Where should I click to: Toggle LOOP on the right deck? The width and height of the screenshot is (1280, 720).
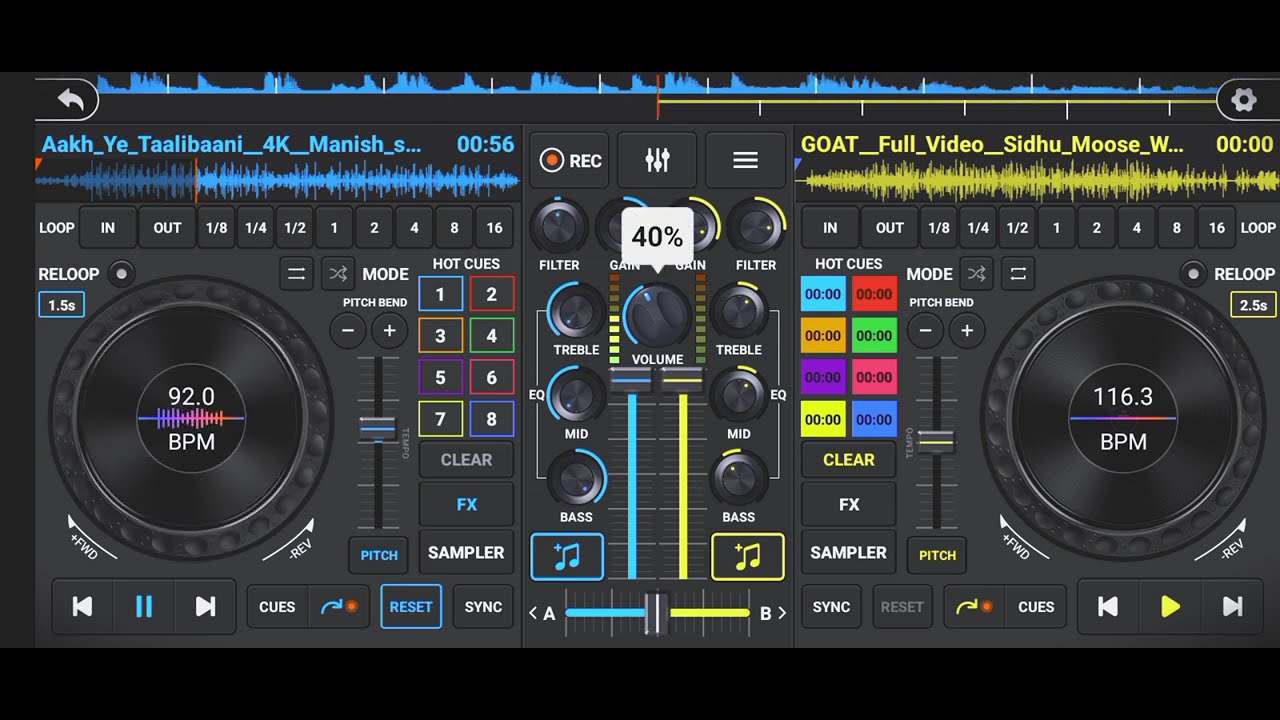[x=1258, y=227]
